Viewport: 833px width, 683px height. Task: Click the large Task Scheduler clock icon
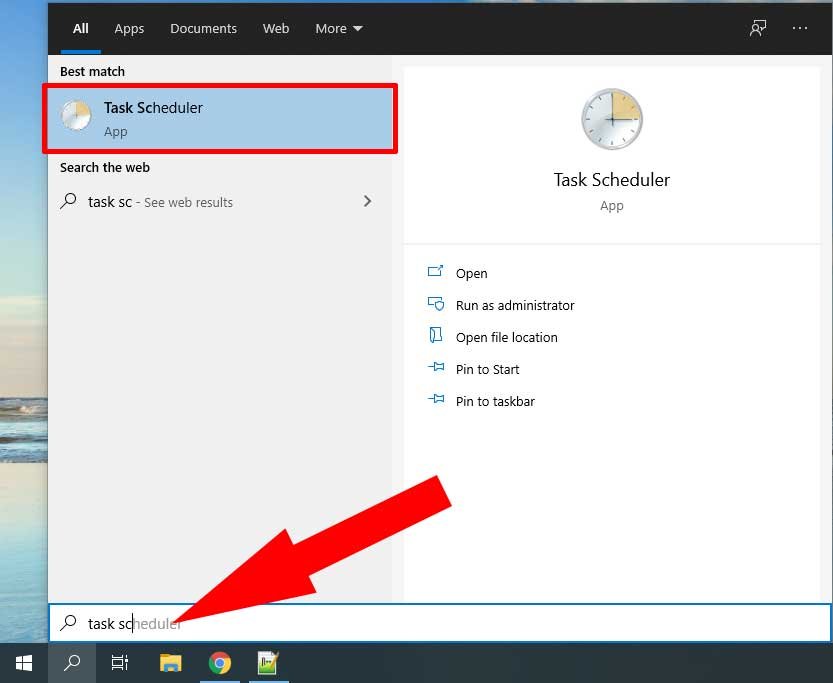[x=612, y=119]
